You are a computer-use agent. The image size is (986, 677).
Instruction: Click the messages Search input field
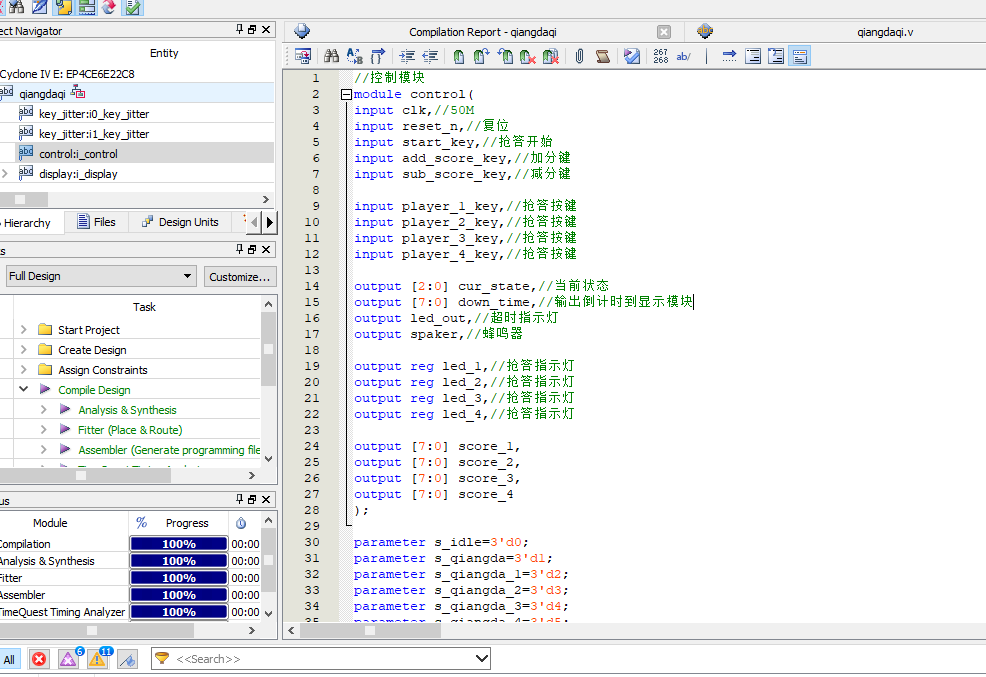pos(321,659)
